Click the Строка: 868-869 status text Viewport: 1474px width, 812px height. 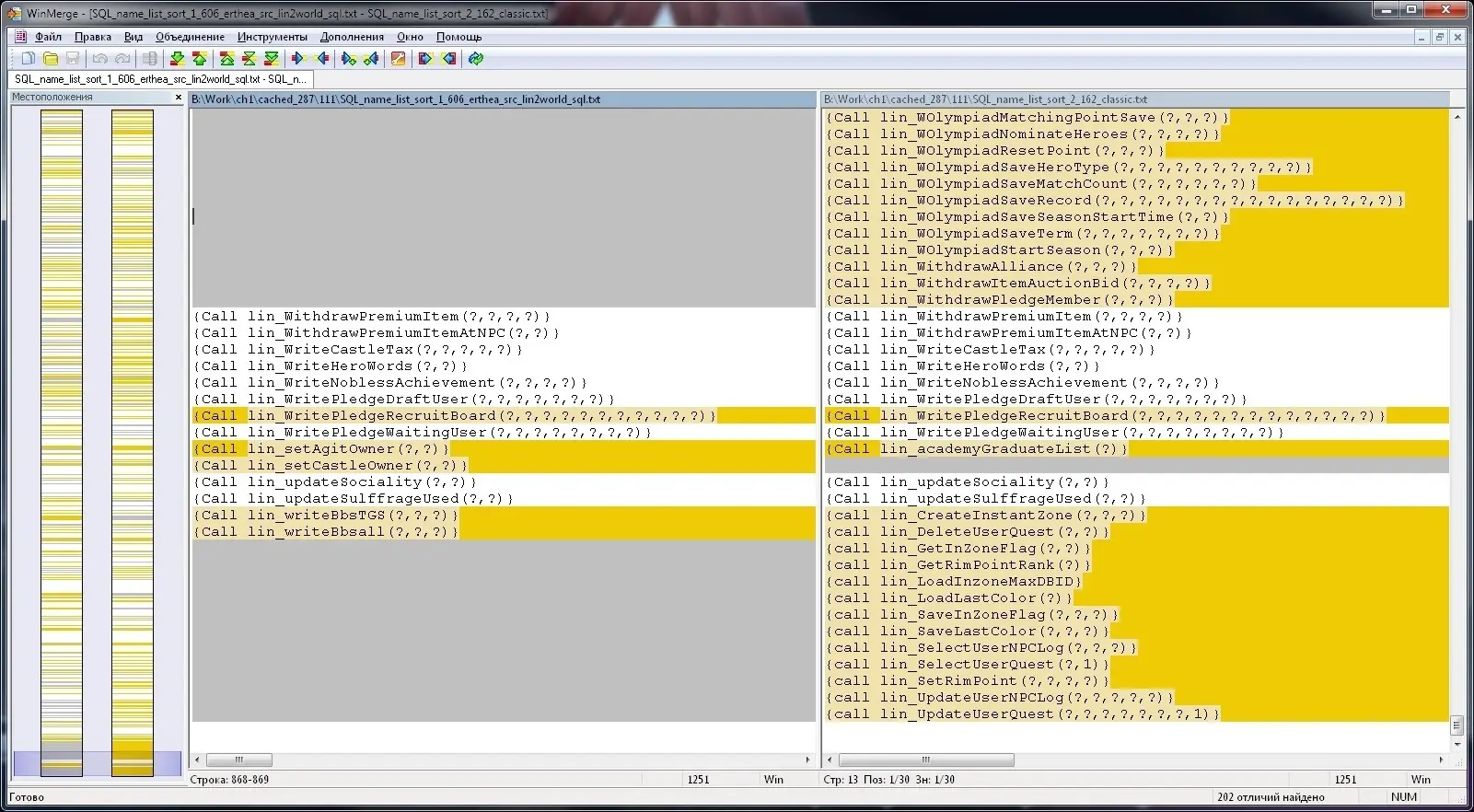tap(229, 780)
